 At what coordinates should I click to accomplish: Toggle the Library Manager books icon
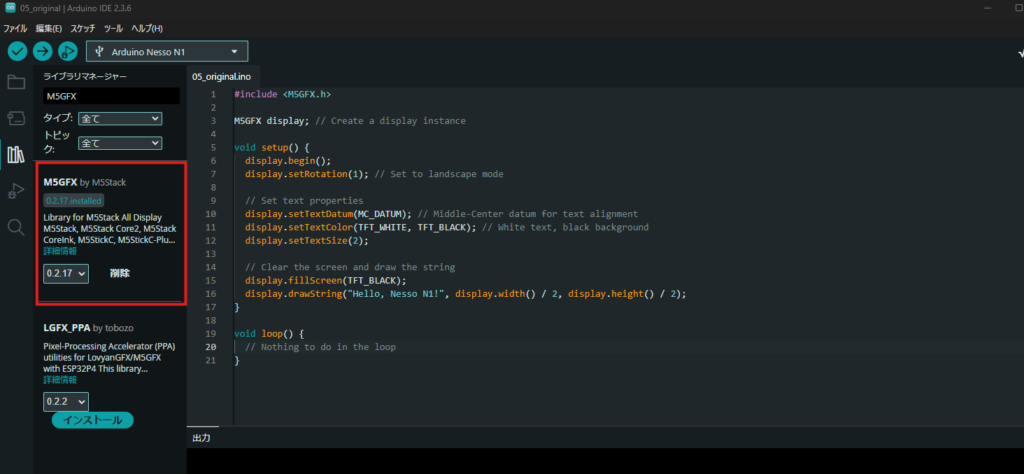[x=16, y=154]
